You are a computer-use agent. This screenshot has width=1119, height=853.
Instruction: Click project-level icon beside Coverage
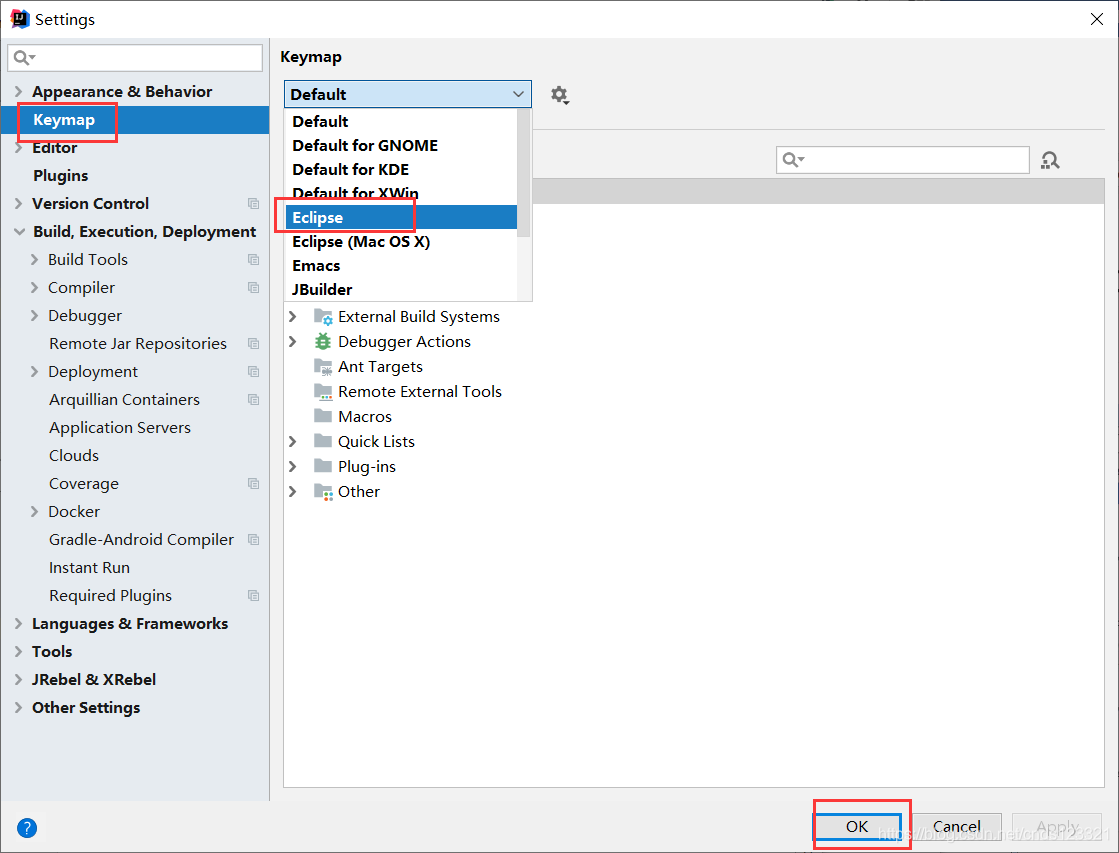253,484
